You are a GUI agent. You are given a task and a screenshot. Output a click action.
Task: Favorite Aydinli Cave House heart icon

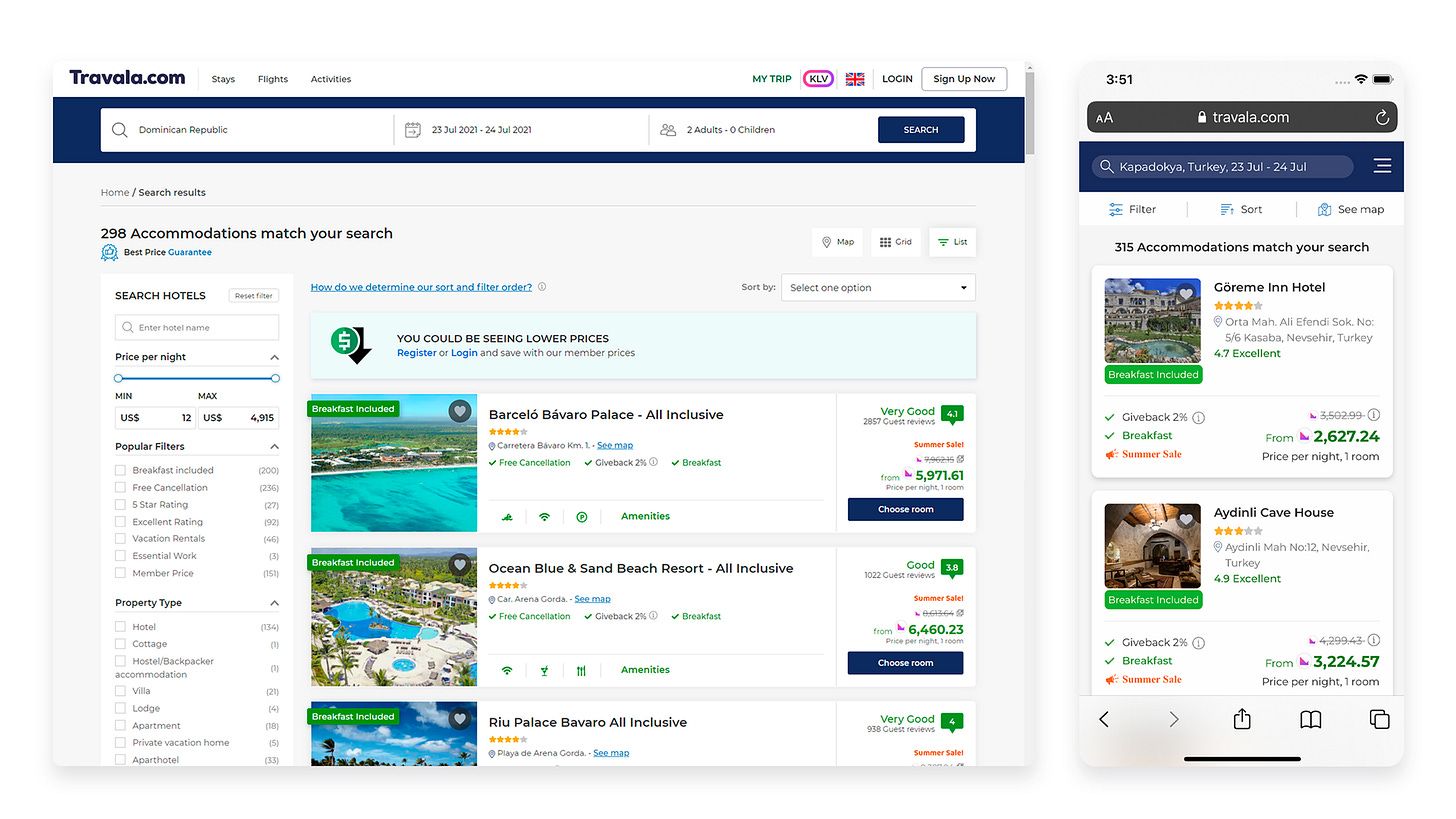pyautogui.click(x=1186, y=519)
